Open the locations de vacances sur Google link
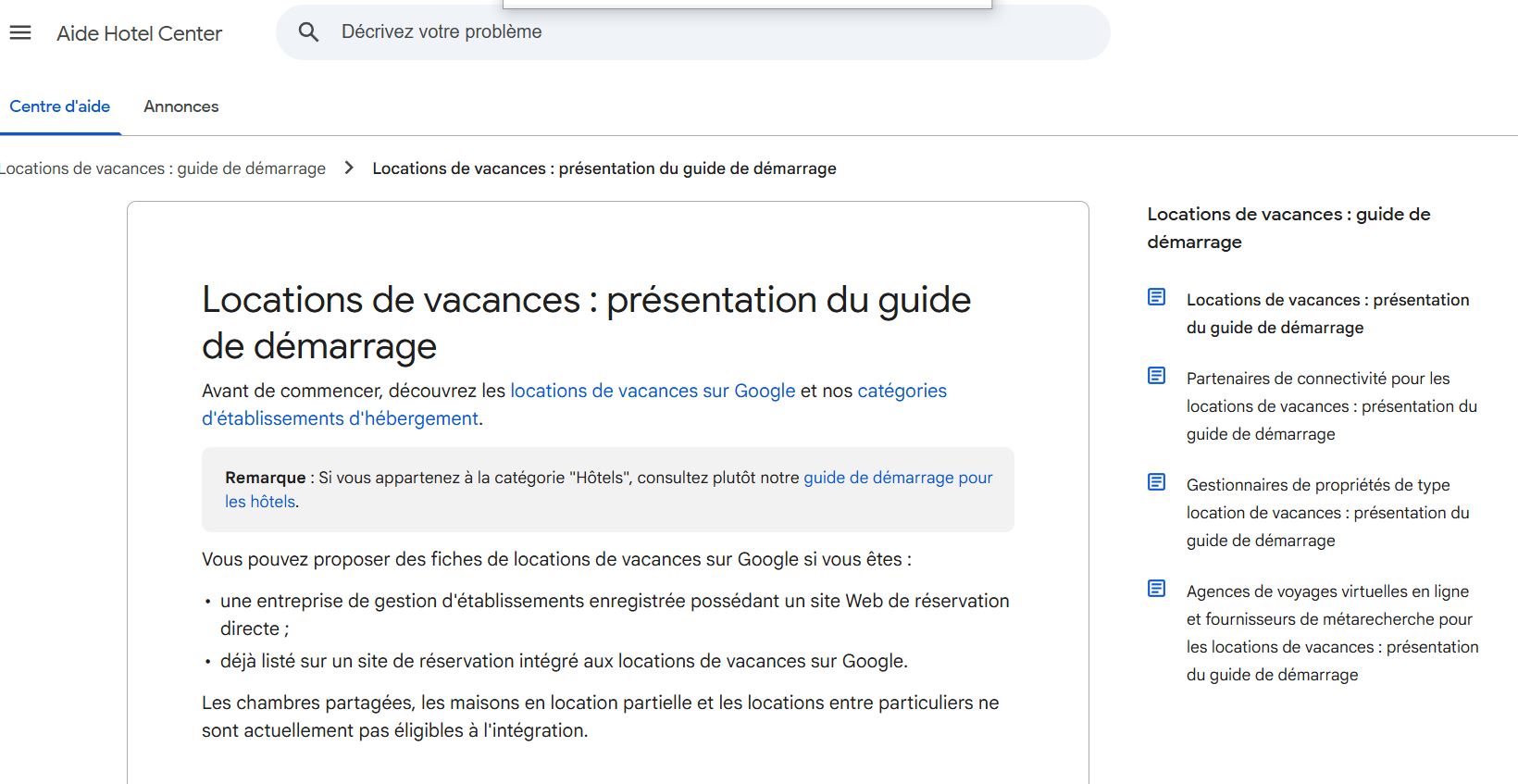1518x784 pixels. (x=653, y=391)
